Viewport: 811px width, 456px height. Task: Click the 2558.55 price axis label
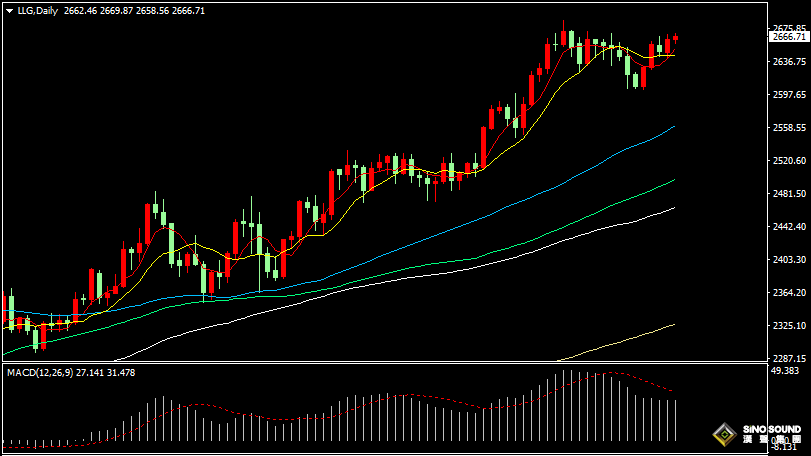tap(789, 128)
